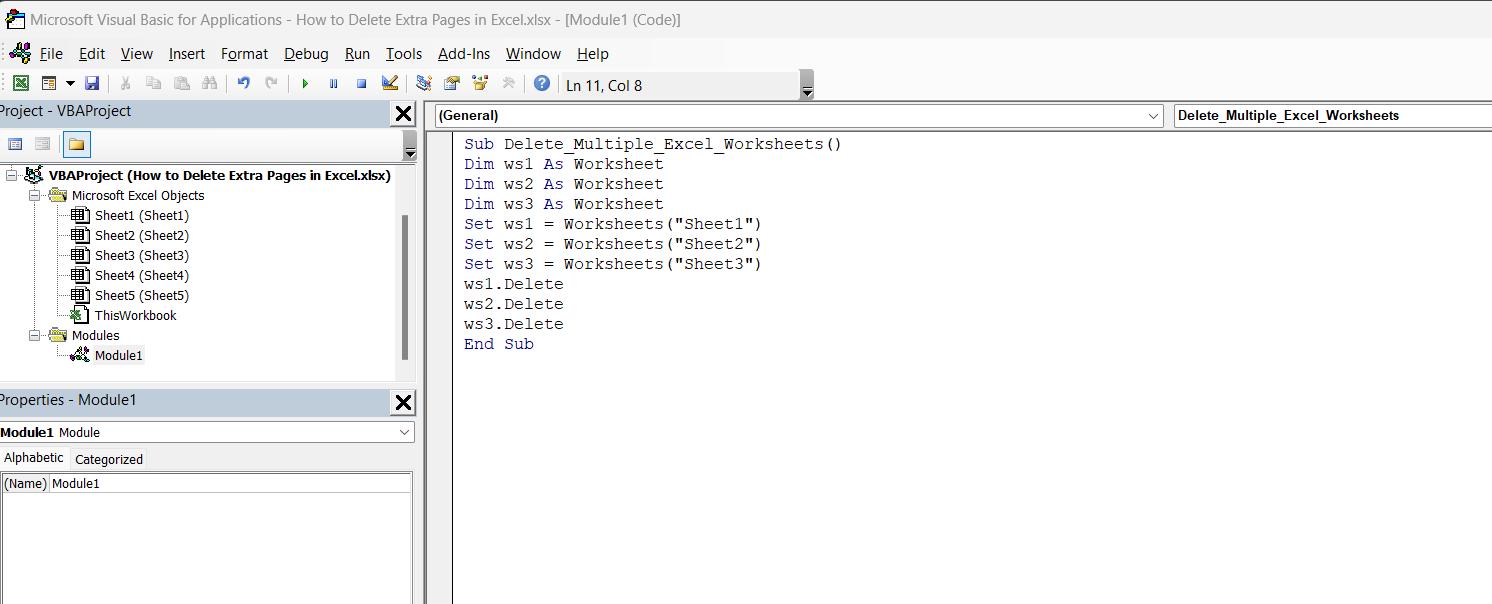
Task: Run the macro with green play icon
Action: [x=305, y=84]
